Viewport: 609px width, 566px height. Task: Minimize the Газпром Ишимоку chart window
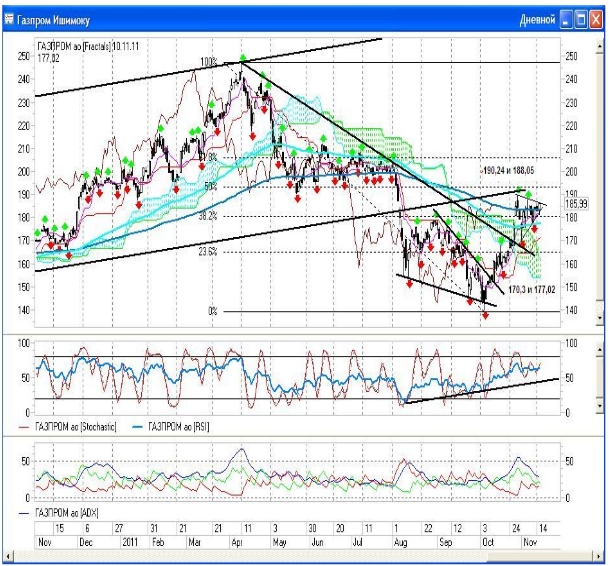(x=566, y=19)
